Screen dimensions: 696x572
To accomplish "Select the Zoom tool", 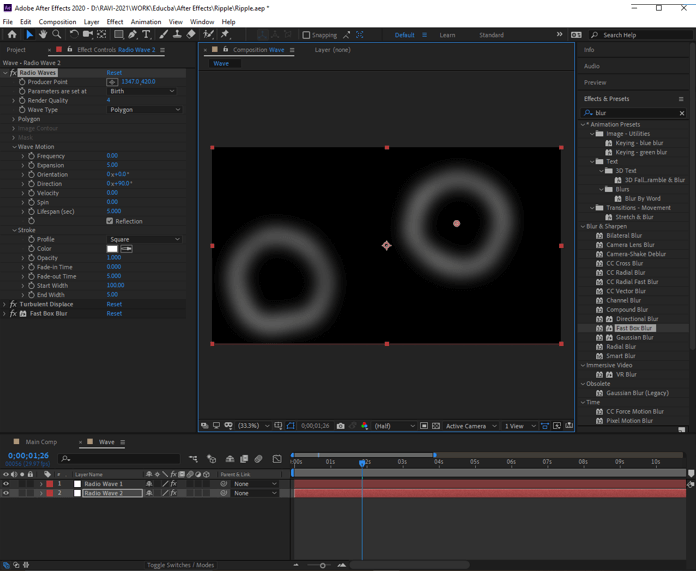I will pyautogui.click(x=57, y=35).
